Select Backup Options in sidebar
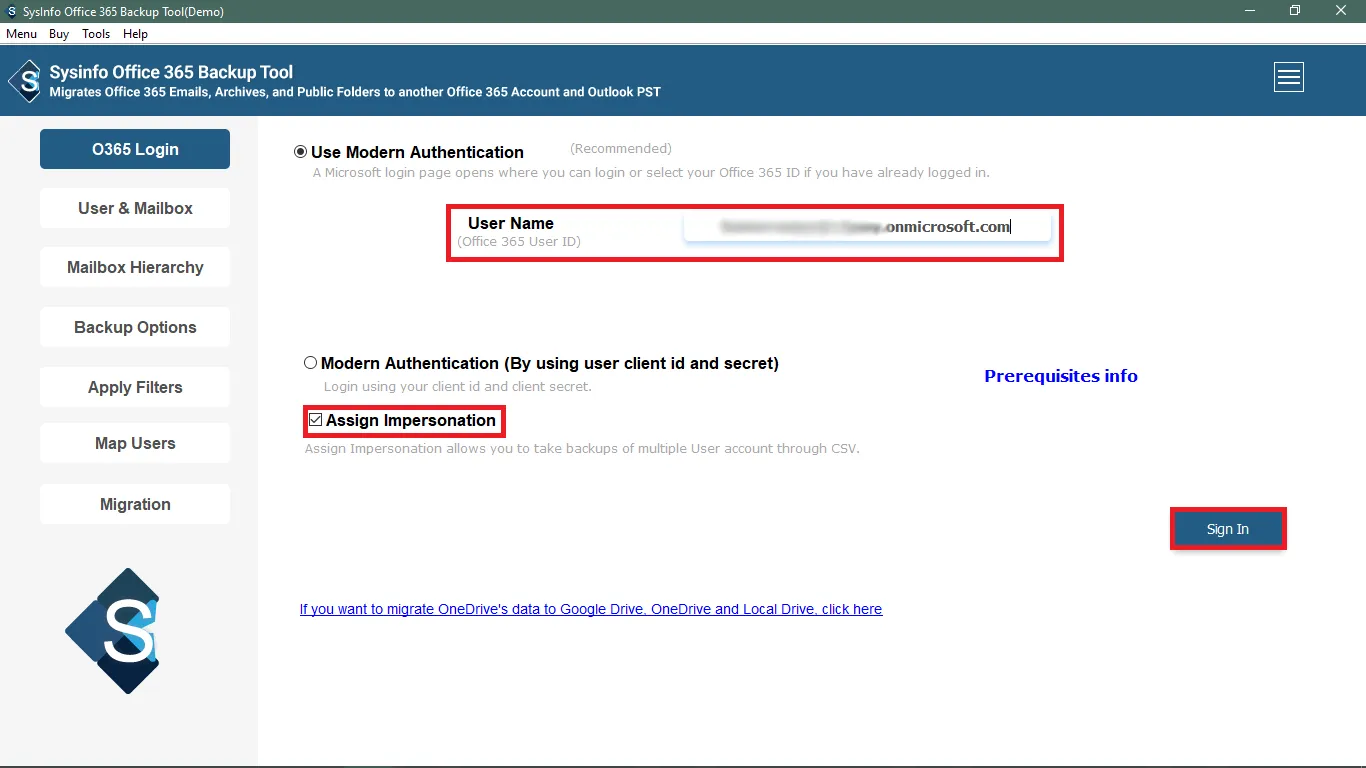The image size is (1366, 768). tap(135, 327)
